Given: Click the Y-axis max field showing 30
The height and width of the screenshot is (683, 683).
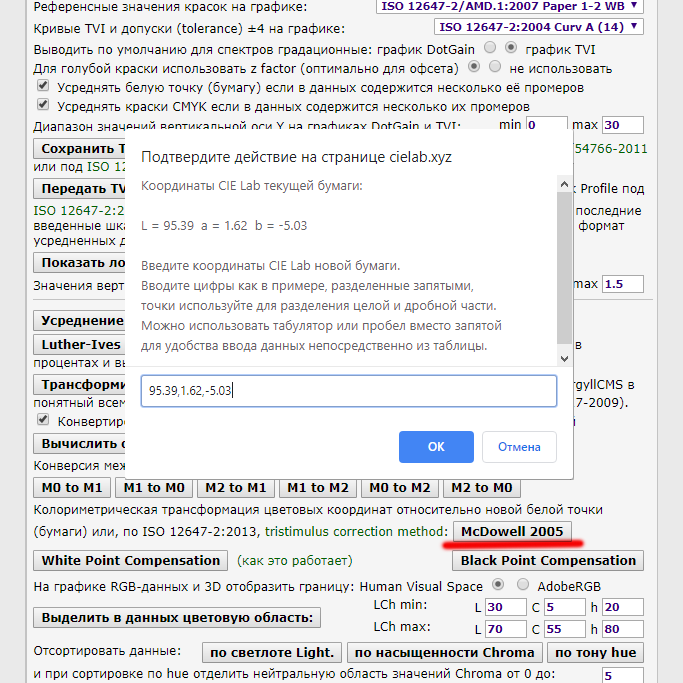Looking at the screenshot, I should pos(624,125).
